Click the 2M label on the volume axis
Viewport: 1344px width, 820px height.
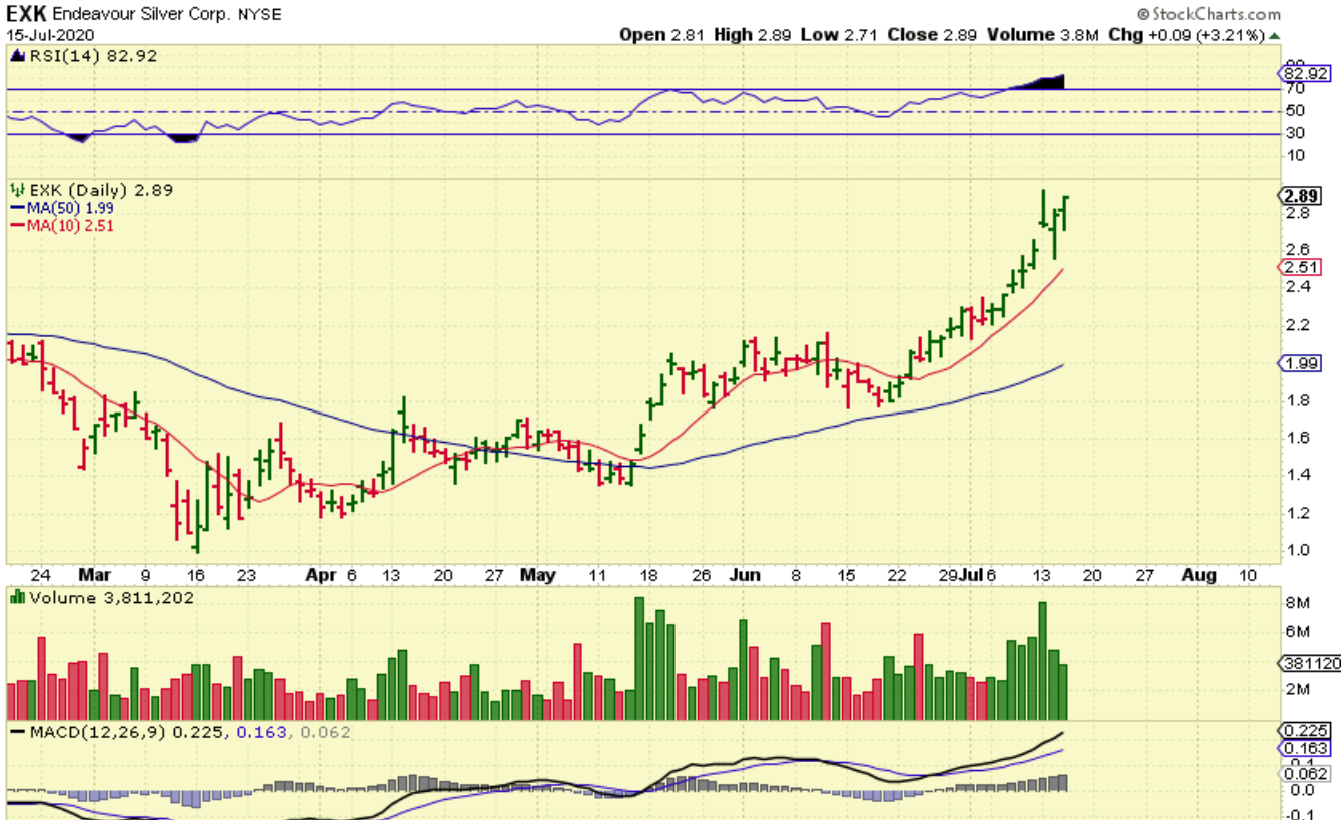point(1296,689)
